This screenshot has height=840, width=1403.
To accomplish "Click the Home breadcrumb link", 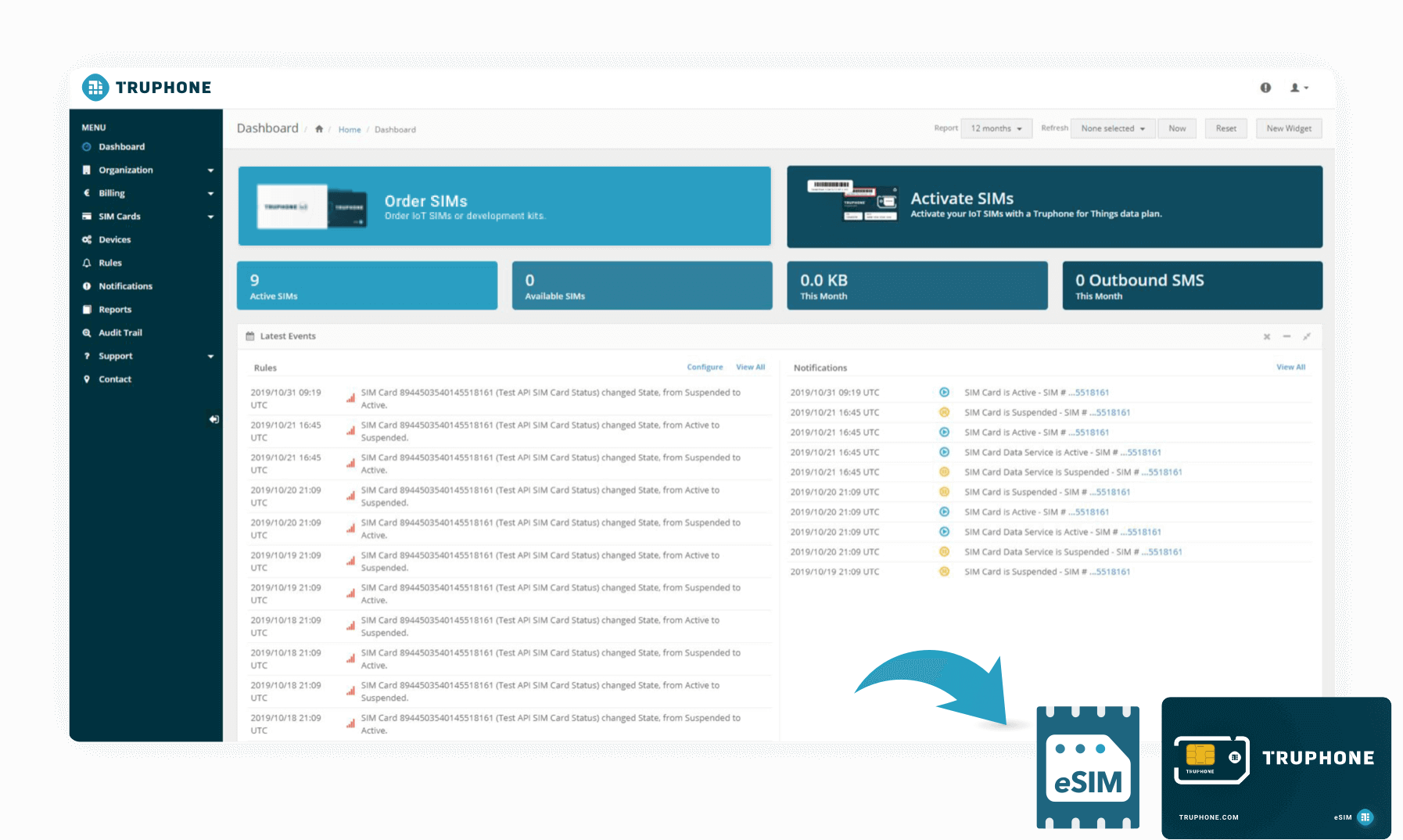I will point(350,130).
